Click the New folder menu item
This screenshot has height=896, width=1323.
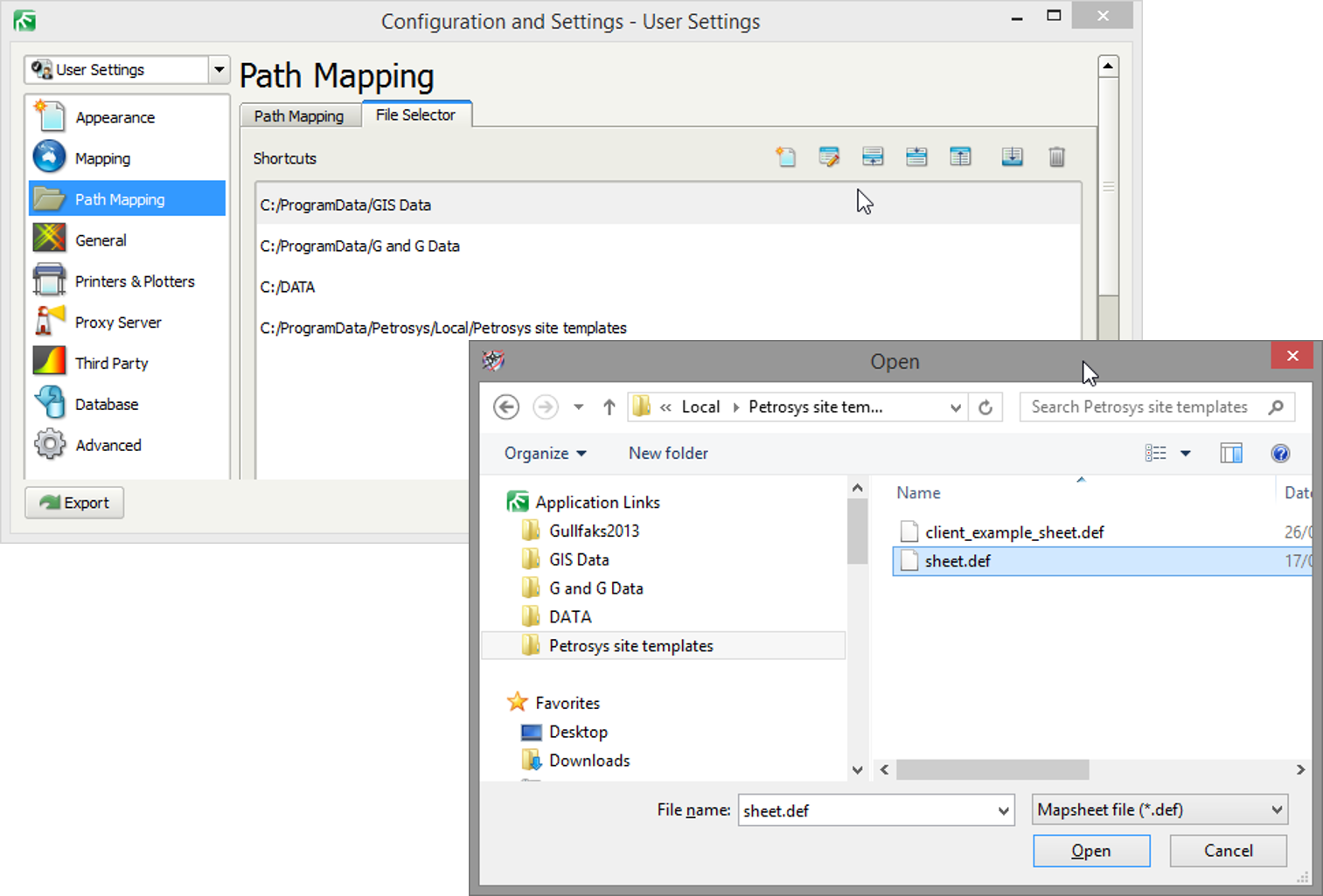point(667,453)
